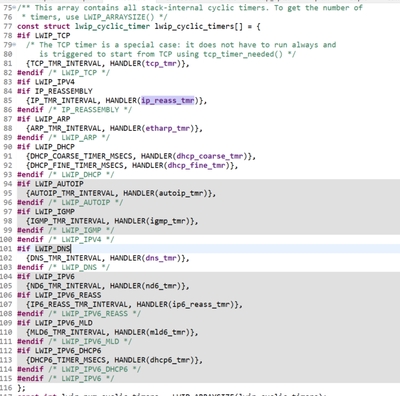
Task: Click IGMP_TMR_INTERVAL macro on line 98
Action: [68, 221]
